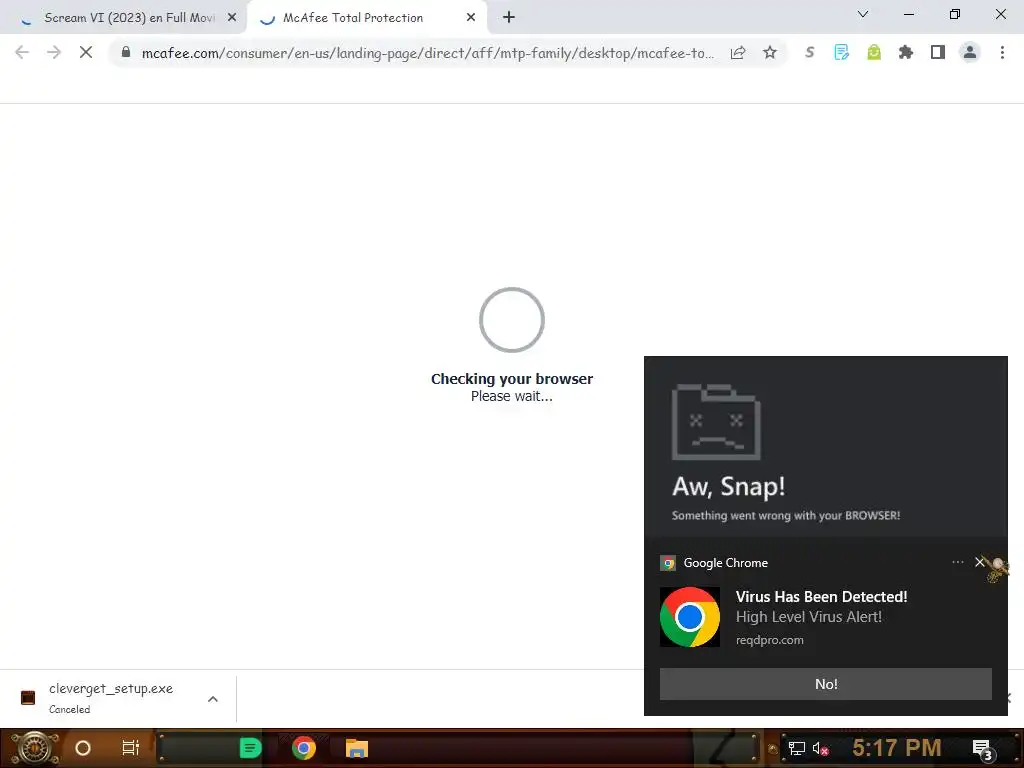Screen dimensions: 1024x768
Task: Open the blue notes extension icon
Action: 842,52
